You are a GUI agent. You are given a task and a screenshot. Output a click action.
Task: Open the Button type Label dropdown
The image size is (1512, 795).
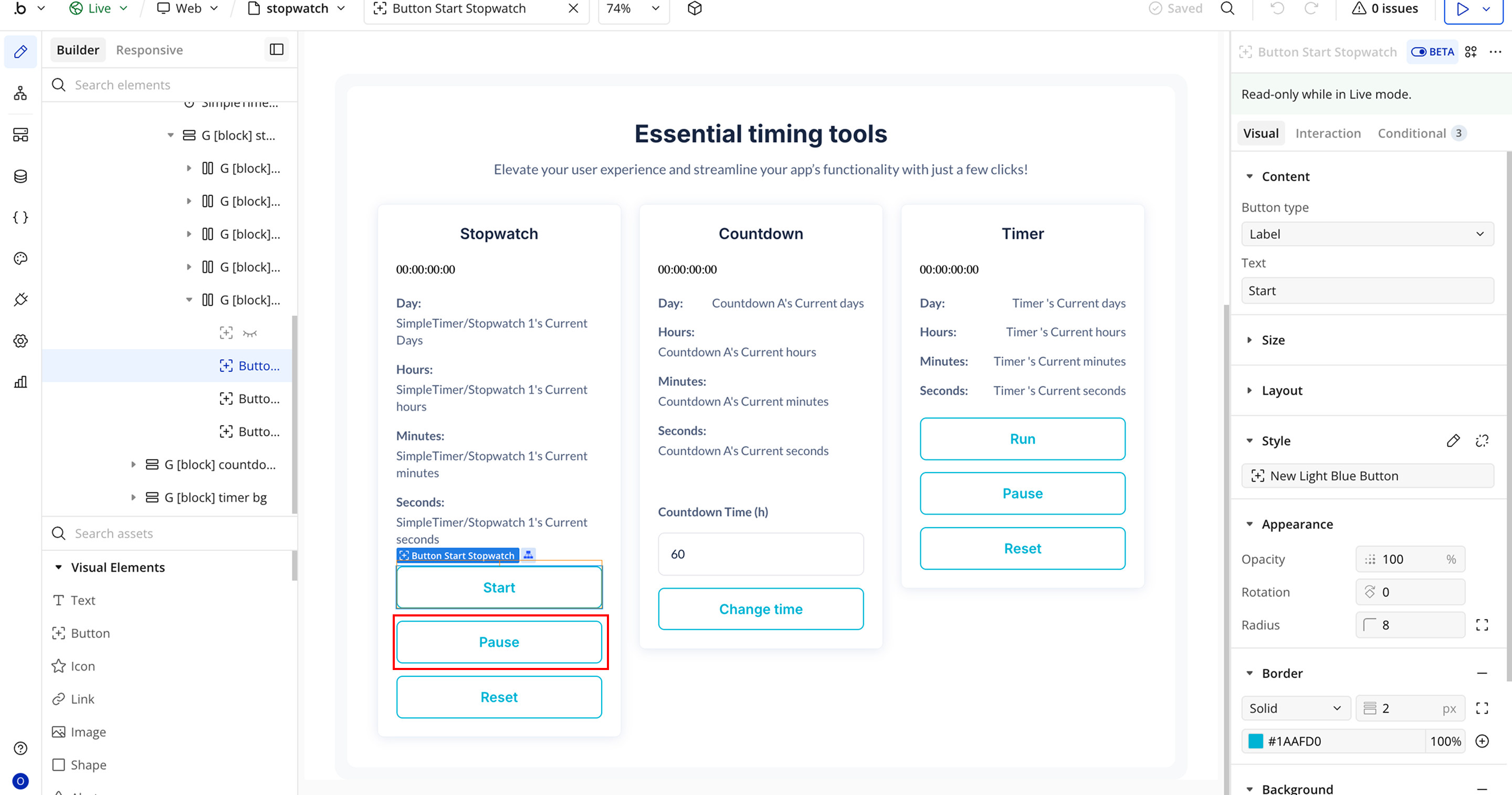click(x=1367, y=234)
